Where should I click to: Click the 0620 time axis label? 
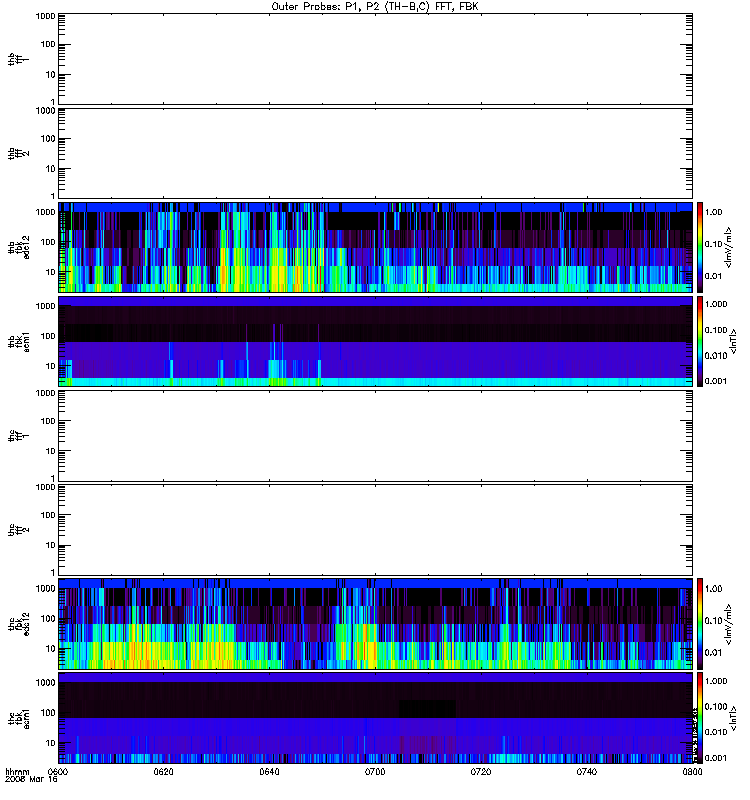tap(163, 772)
